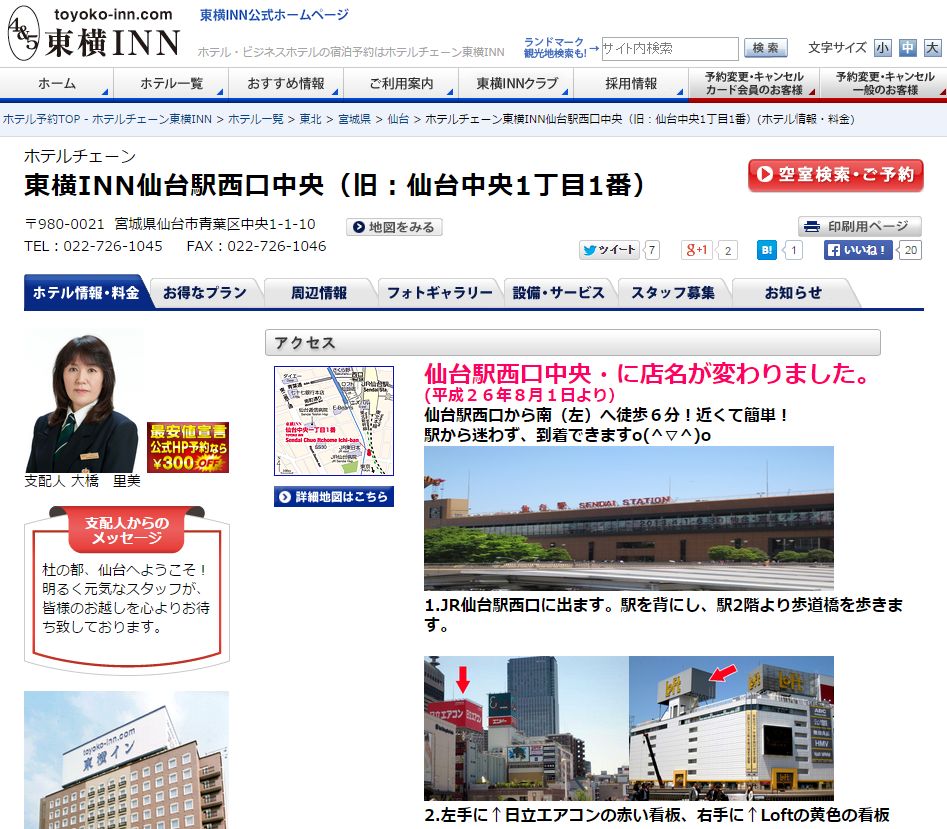Open the ホーム menu
Image resolution: width=947 pixels, height=829 pixels.
[57, 83]
